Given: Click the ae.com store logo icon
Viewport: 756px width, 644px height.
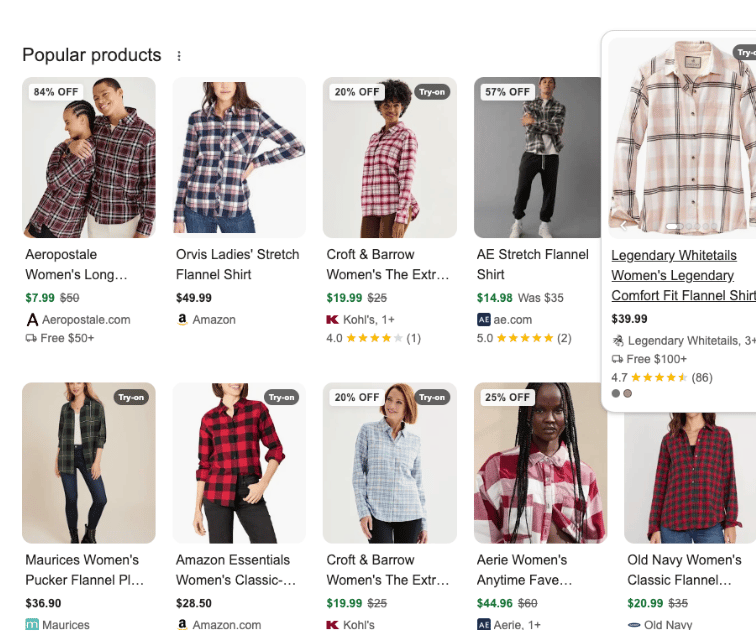Looking at the screenshot, I should pos(484,320).
